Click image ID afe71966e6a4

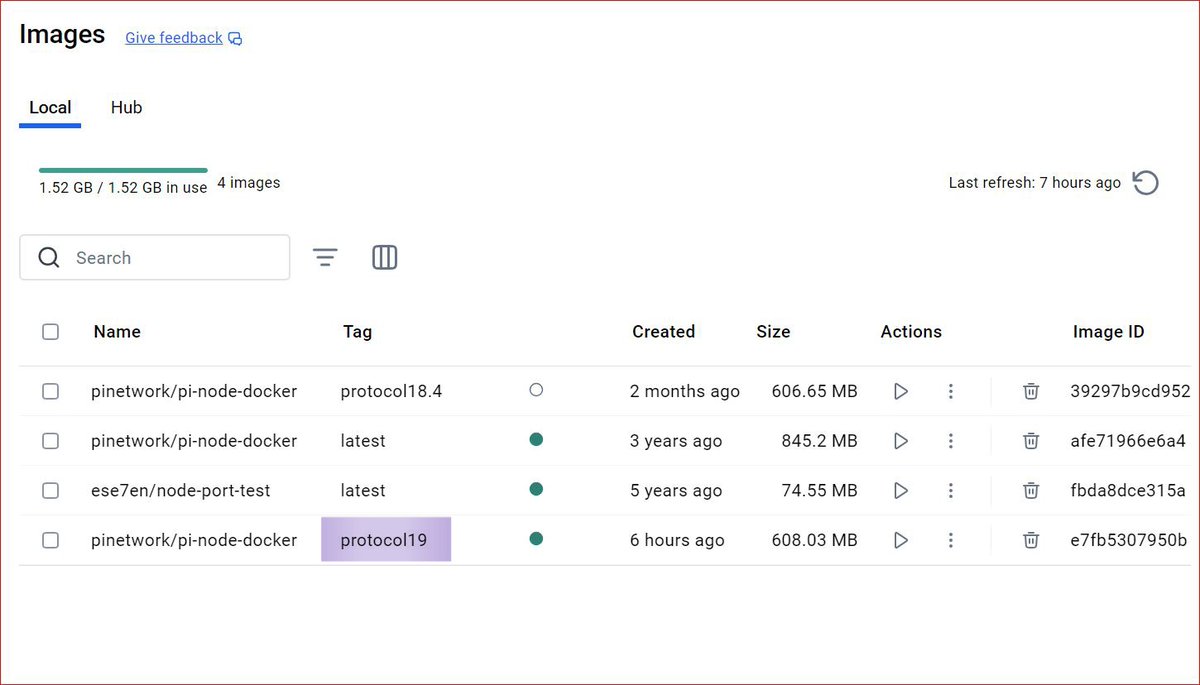[x=1128, y=441]
